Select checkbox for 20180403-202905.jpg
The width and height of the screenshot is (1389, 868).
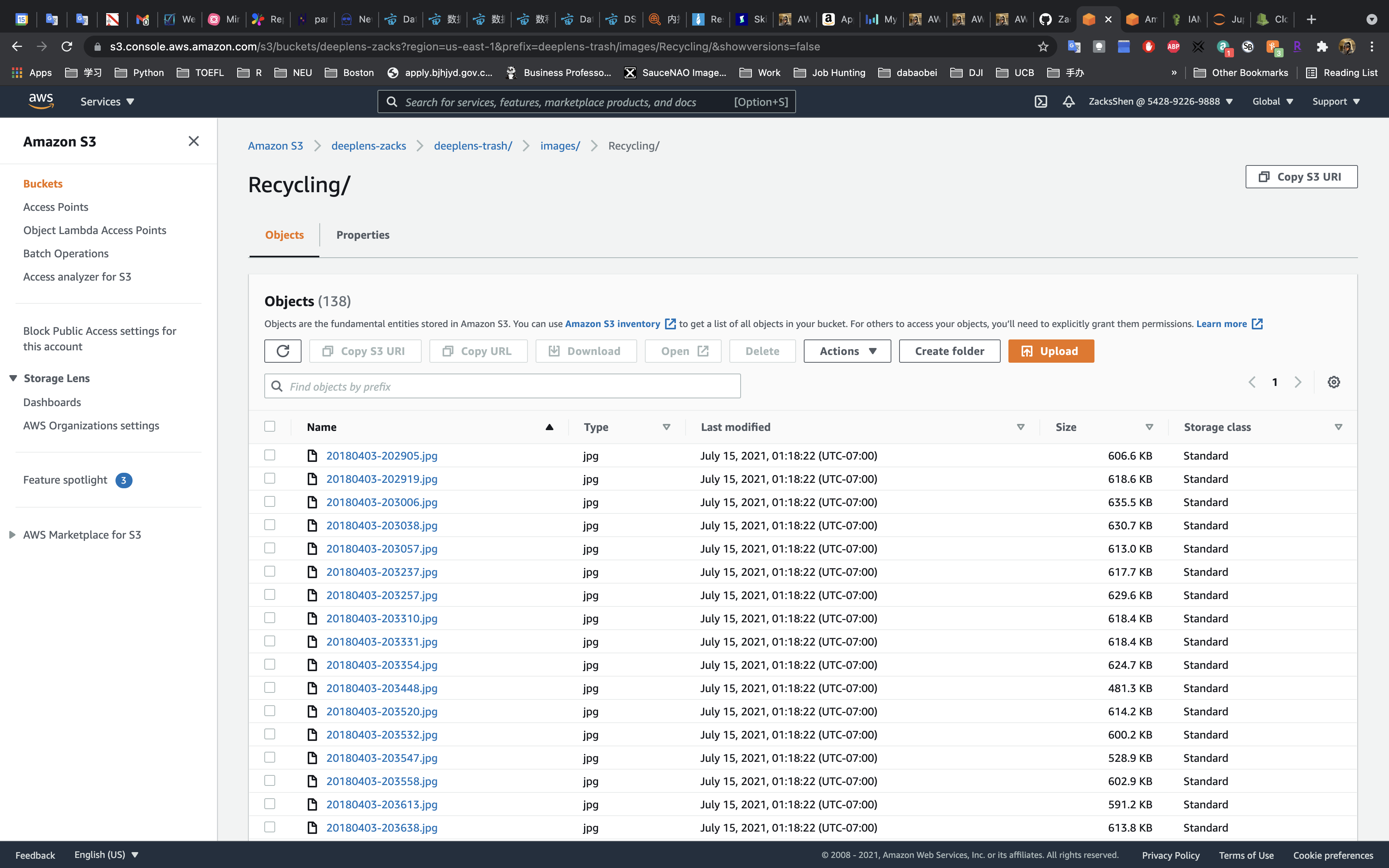coord(270,455)
